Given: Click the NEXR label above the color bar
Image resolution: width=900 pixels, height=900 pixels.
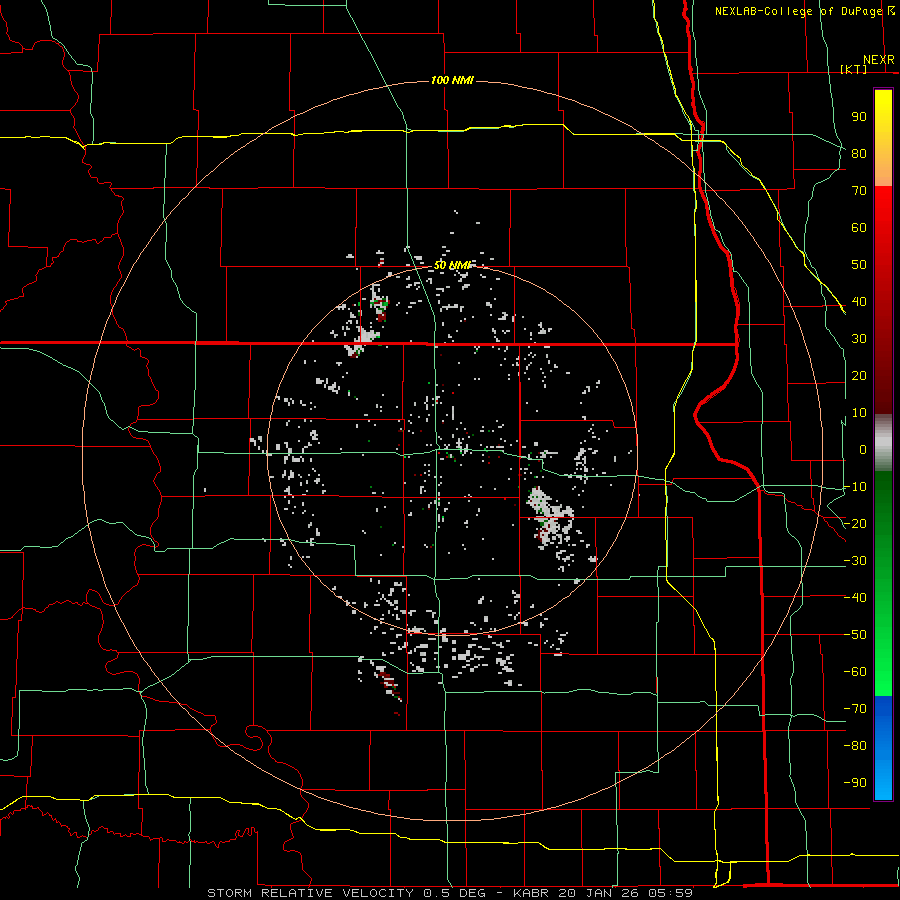Looking at the screenshot, I should pos(879,60).
